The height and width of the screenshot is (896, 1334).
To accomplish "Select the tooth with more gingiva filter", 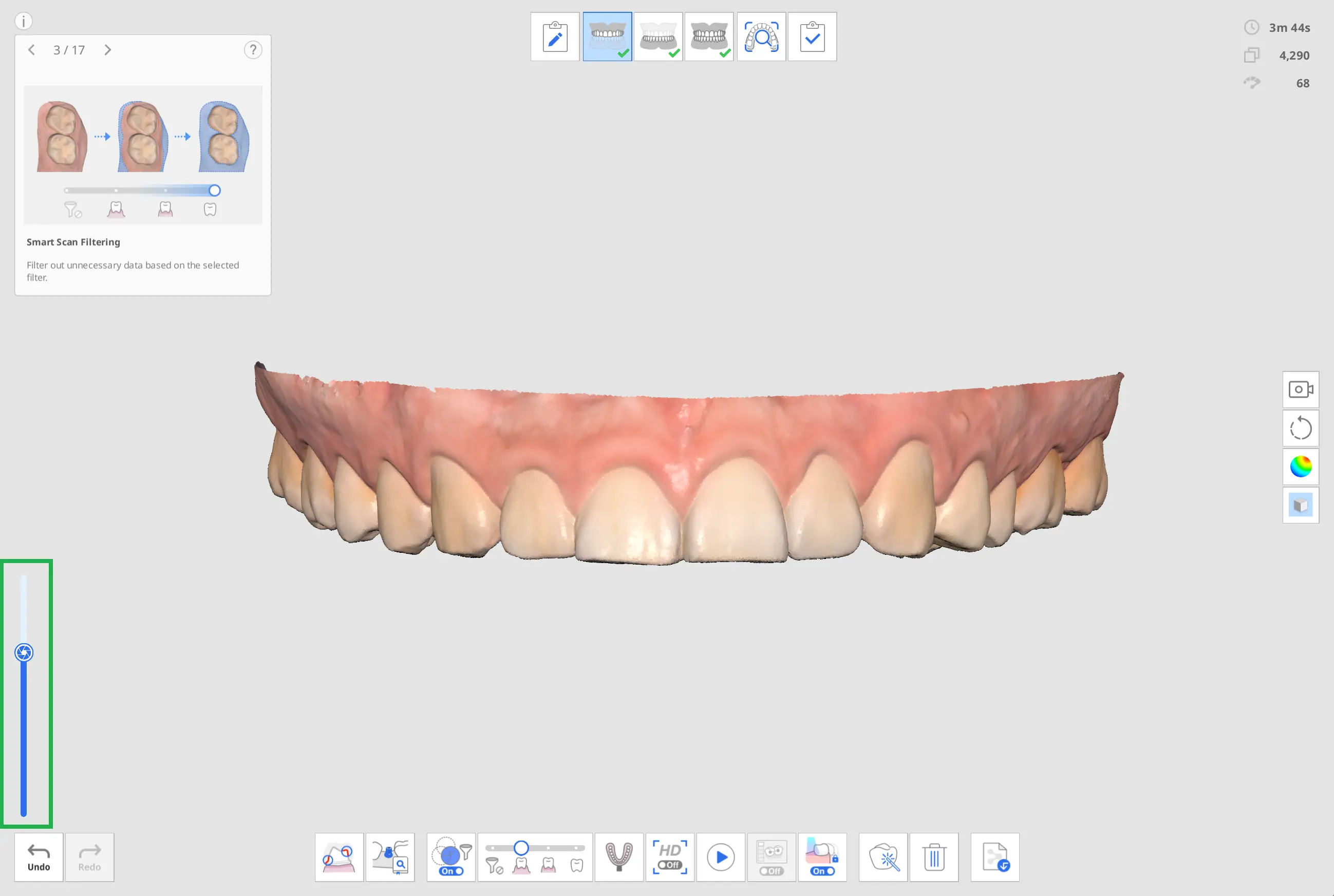I will click(x=521, y=866).
